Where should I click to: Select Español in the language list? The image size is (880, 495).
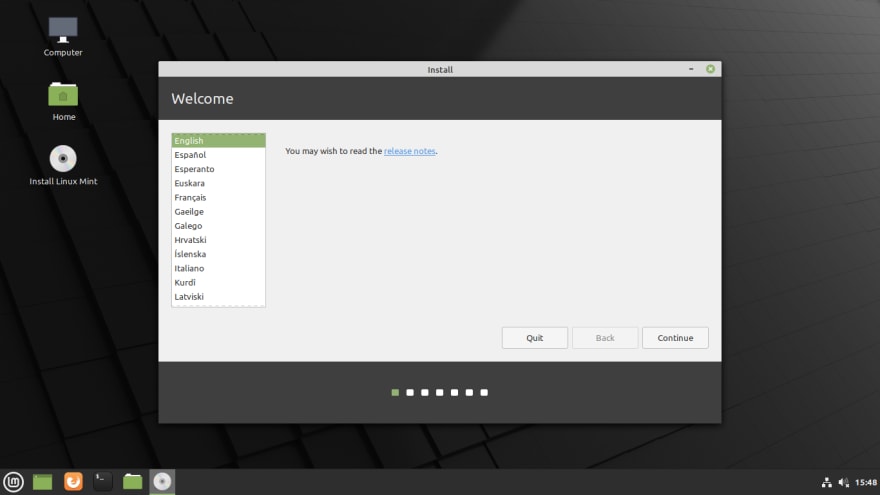pyautogui.click(x=218, y=155)
